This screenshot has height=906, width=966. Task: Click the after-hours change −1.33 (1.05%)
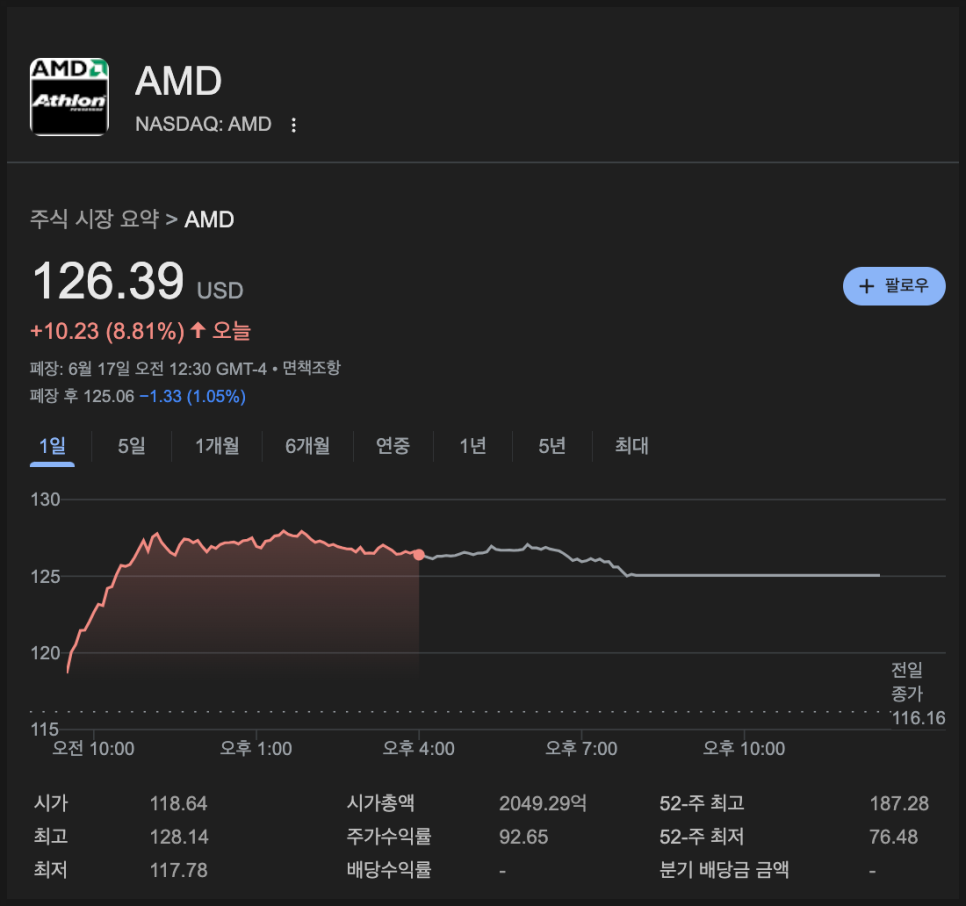pyautogui.click(x=193, y=396)
